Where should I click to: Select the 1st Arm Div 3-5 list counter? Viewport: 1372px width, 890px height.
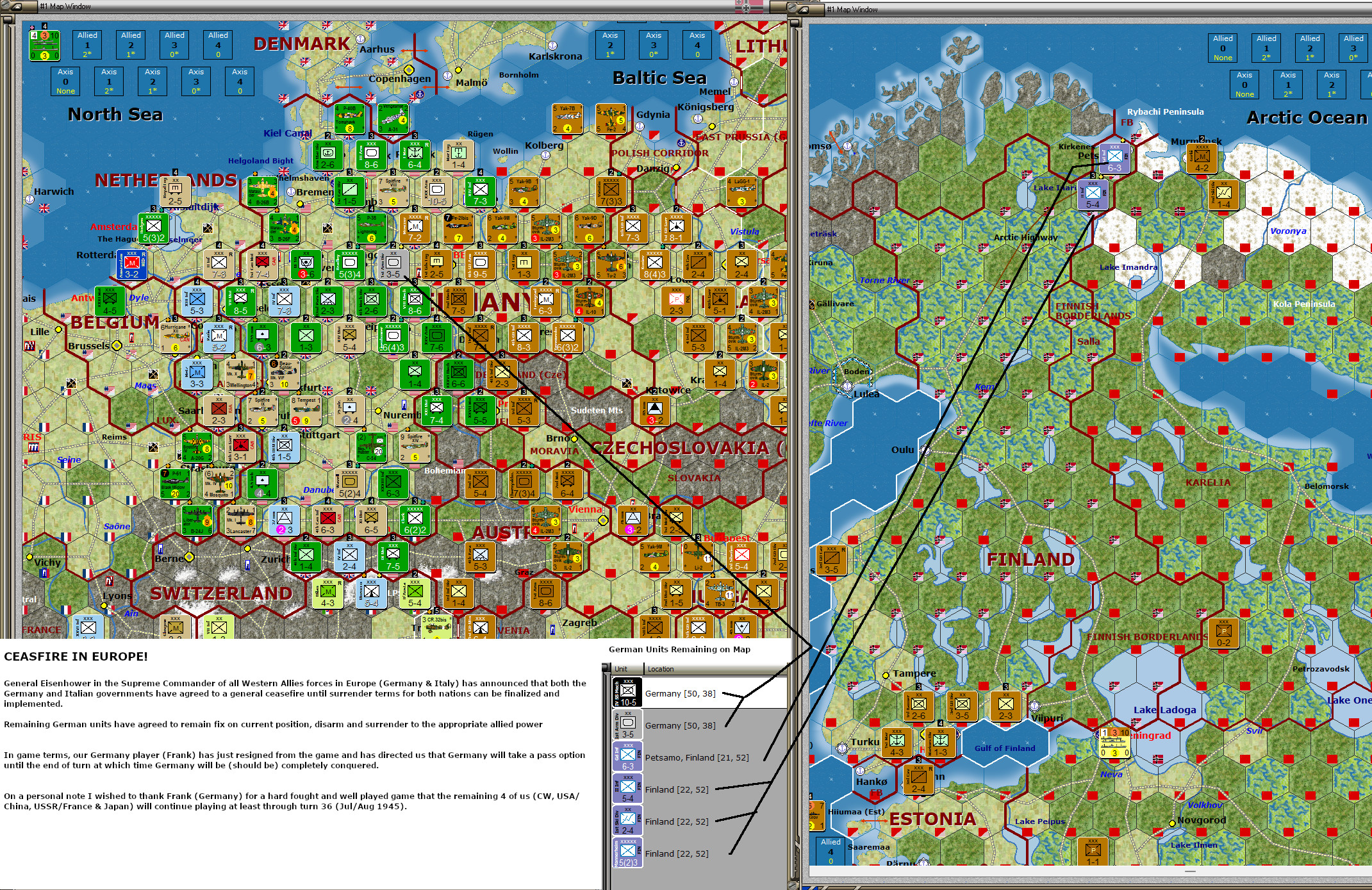click(627, 725)
